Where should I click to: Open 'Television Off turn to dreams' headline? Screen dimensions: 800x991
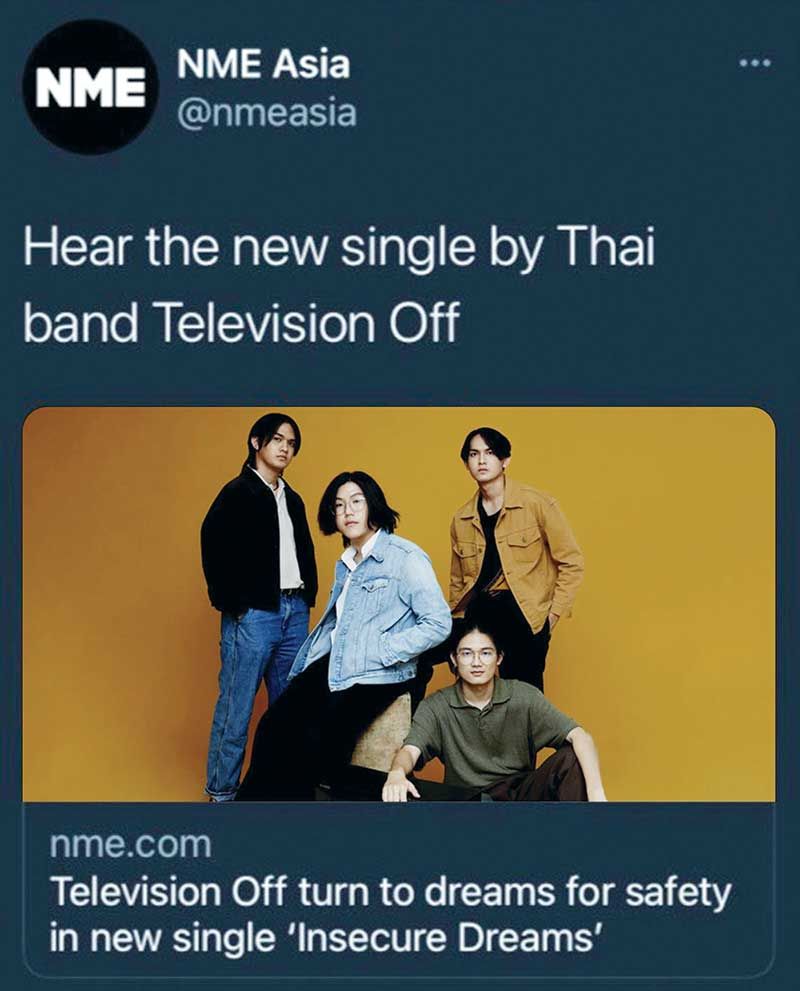(390, 915)
